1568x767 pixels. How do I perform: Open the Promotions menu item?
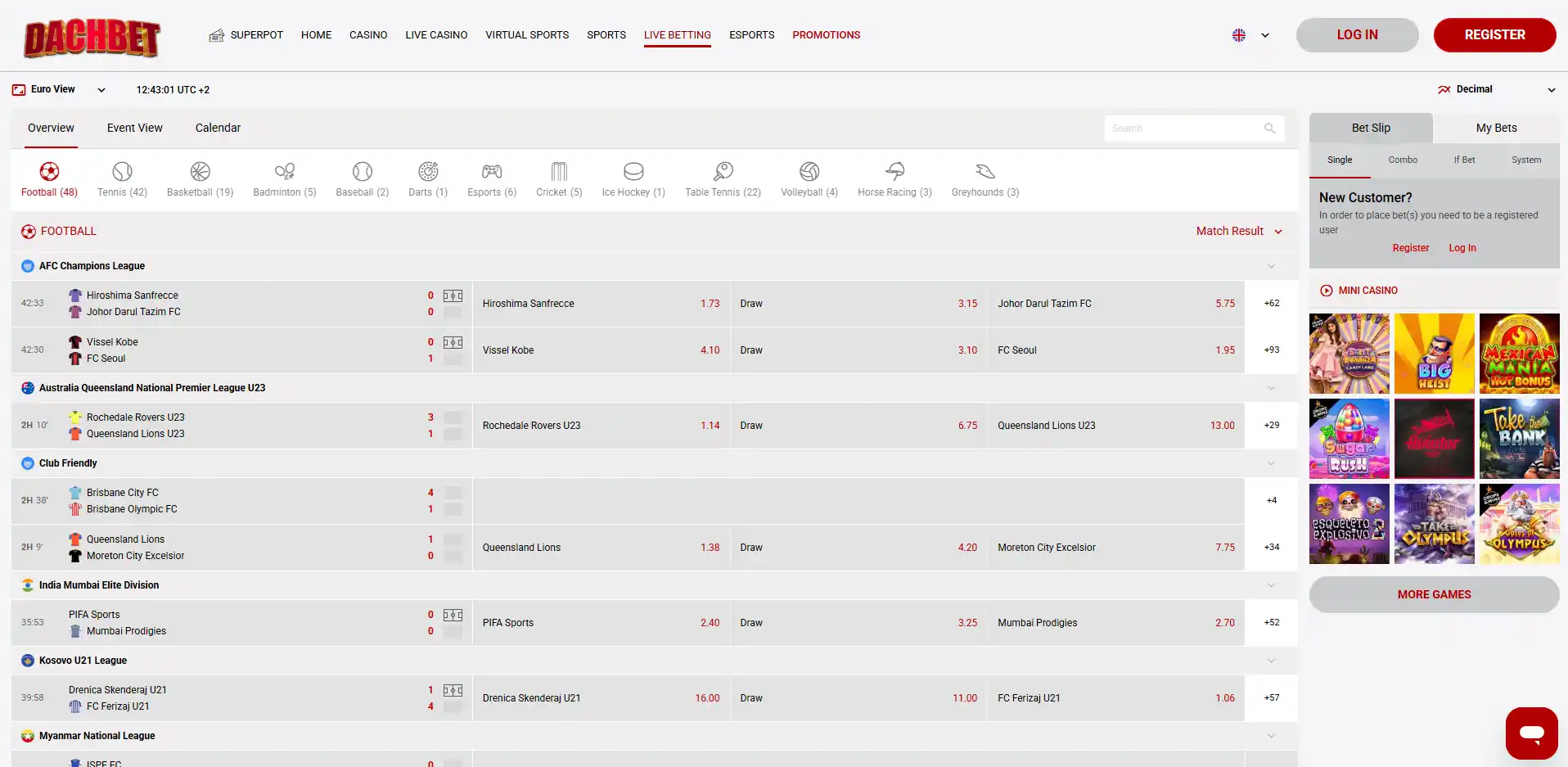[x=826, y=35]
